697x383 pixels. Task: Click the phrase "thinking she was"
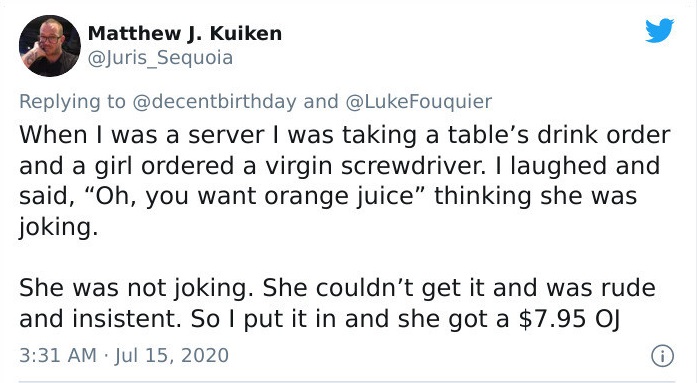coord(536,196)
